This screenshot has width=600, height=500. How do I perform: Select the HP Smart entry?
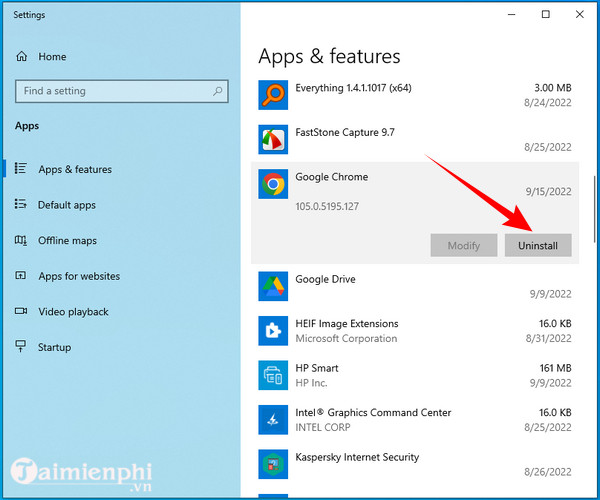point(415,375)
